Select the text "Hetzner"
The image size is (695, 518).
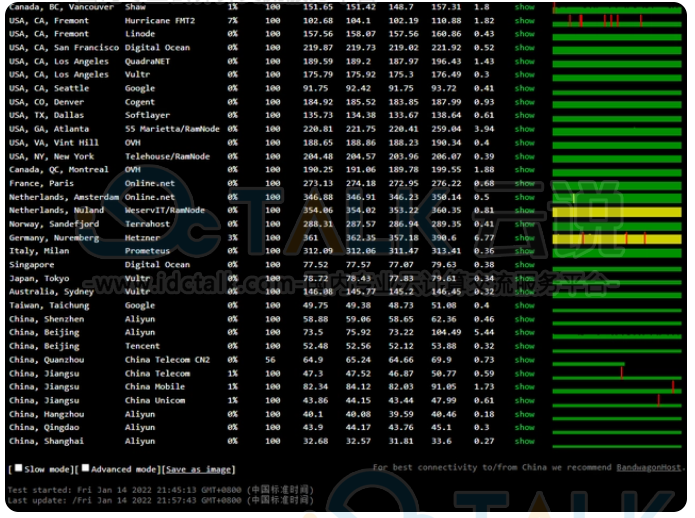(x=142, y=238)
